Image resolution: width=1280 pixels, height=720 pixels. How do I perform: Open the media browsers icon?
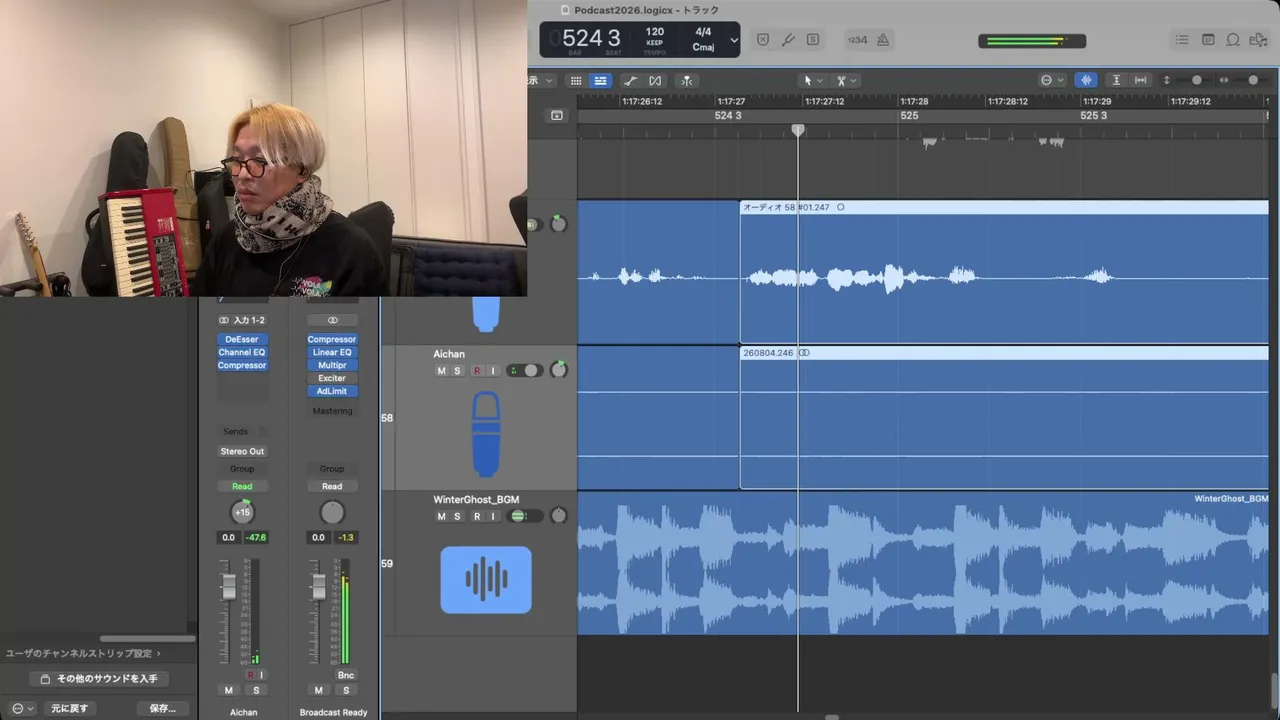[x=1258, y=40]
